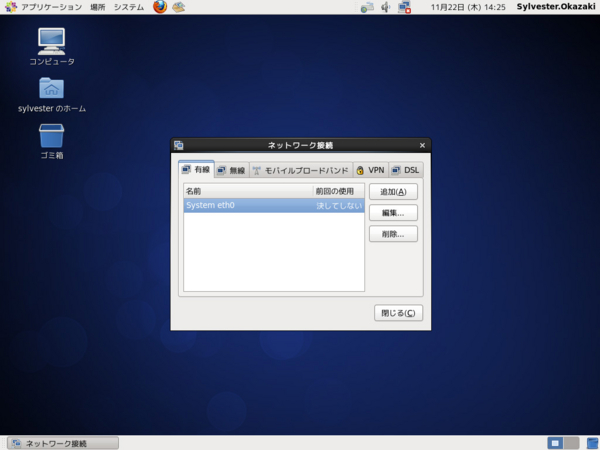Image resolution: width=600 pixels, height=450 pixels.
Task: Click the trash applet in bottom panel
Action: 592,443
